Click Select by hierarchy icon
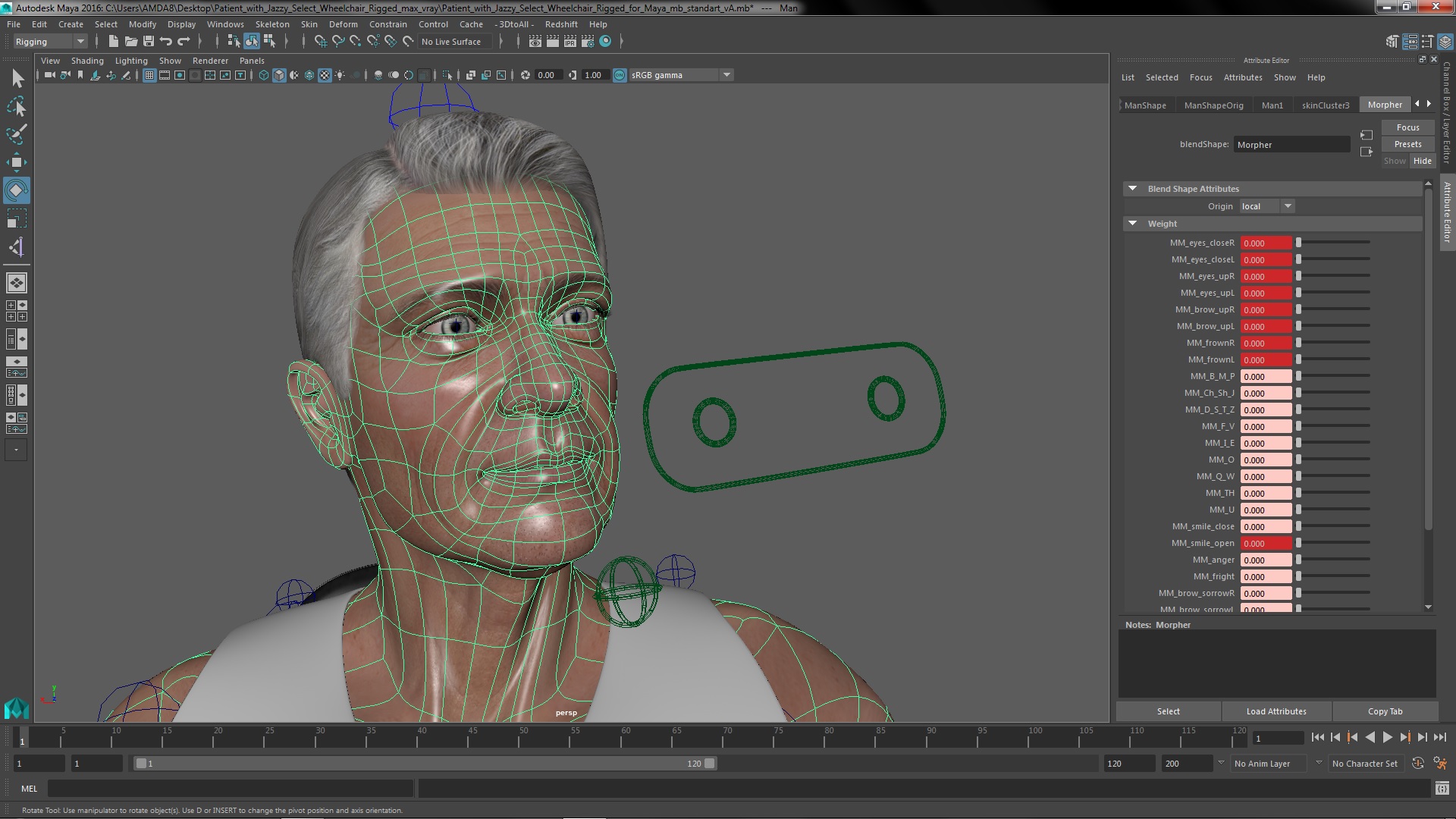Viewport: 1456px width, 819px height. 234,42
